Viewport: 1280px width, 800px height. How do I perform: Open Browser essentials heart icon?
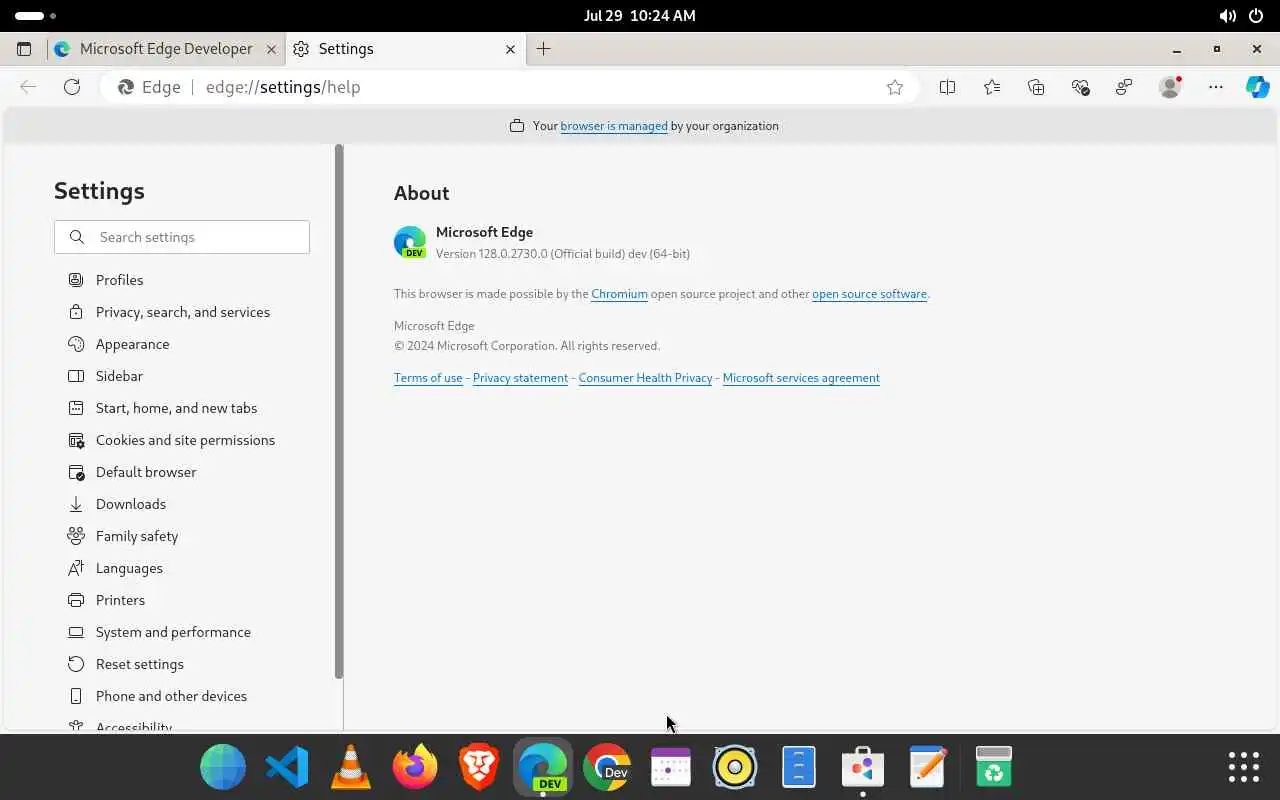pyautogui.click(x=1080, y=87)
